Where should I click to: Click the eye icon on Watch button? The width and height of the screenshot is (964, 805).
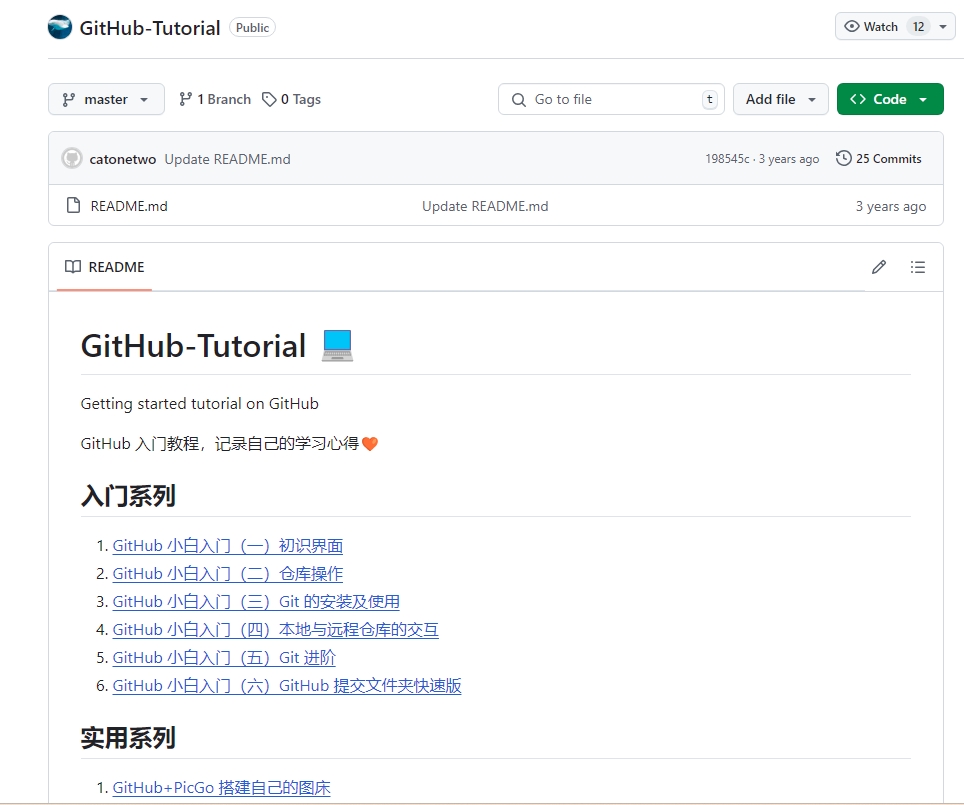[x=851, y=26]
